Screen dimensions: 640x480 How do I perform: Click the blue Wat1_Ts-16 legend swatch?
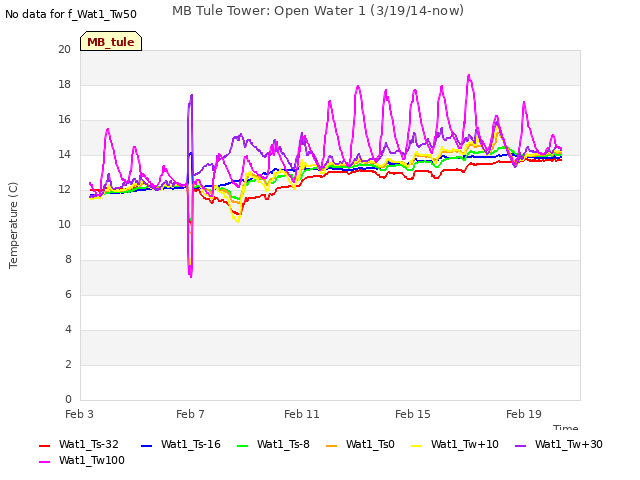click(146, 446)
